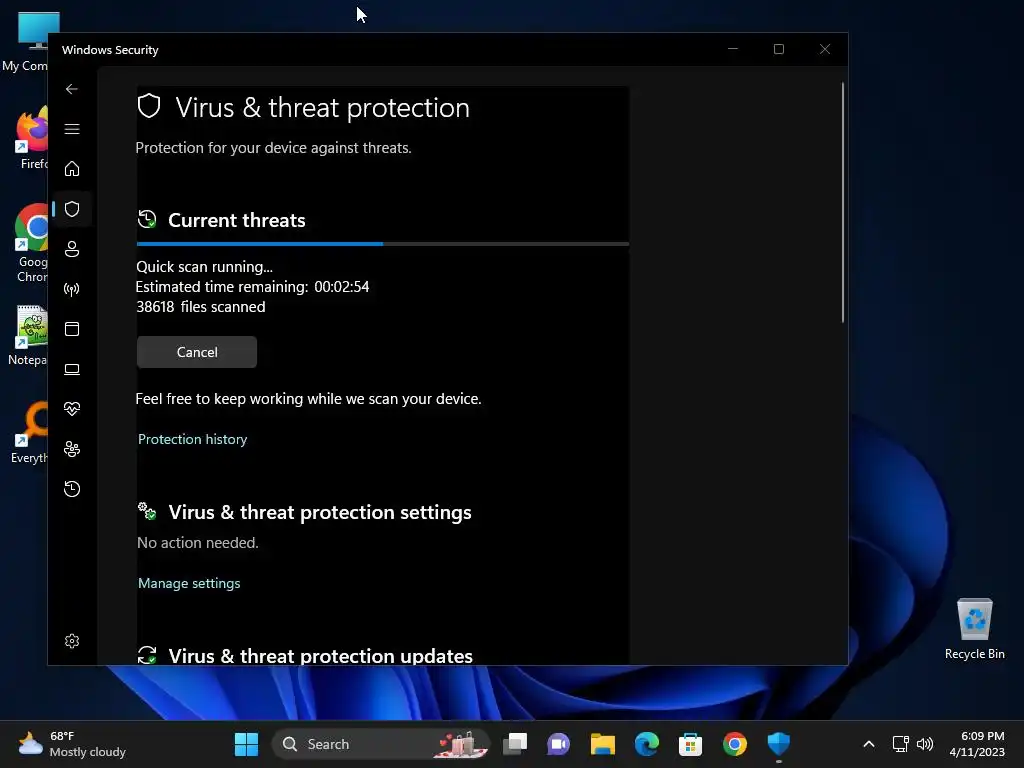This screenshot has height=768, width=1024.
Task: Open the Home section in sidebar
Action: point(72,169)
